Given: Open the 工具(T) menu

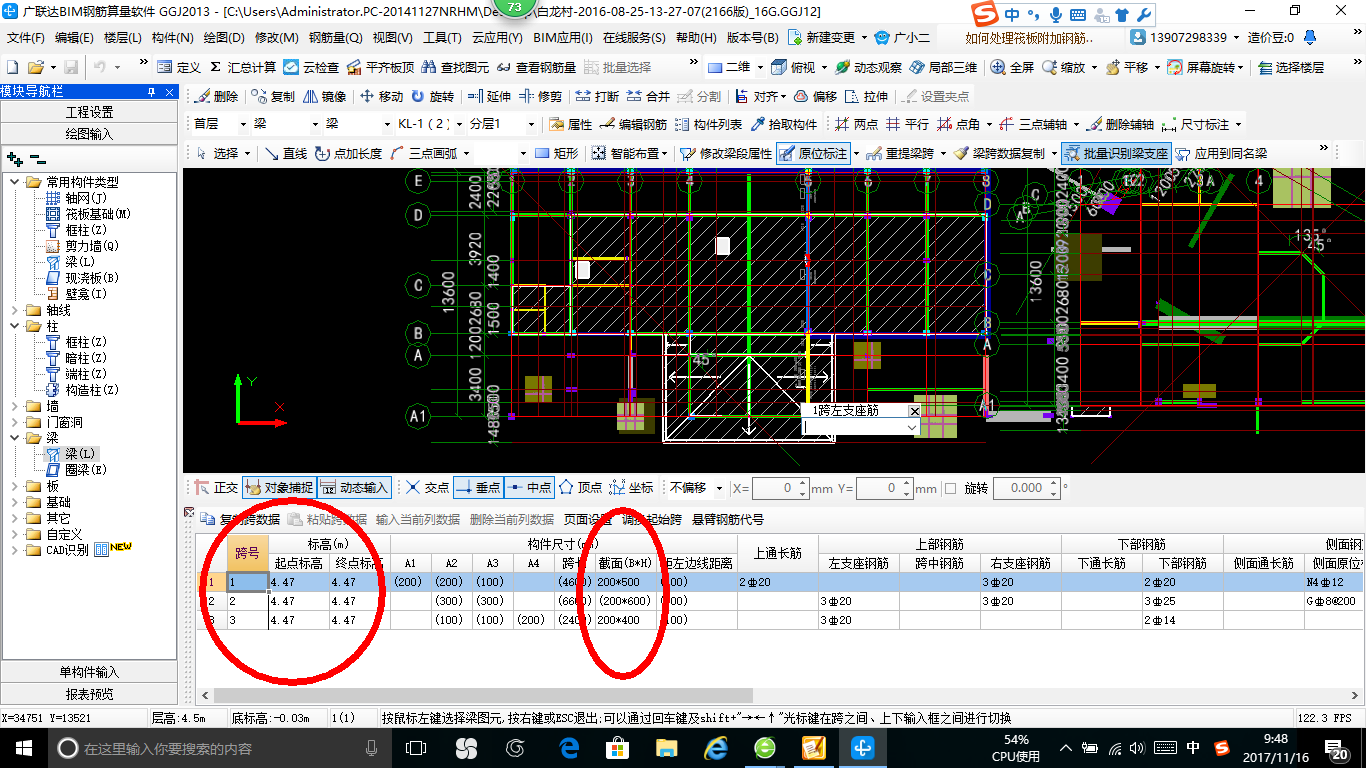Looking at the screenshot, I should pos(442,38).
